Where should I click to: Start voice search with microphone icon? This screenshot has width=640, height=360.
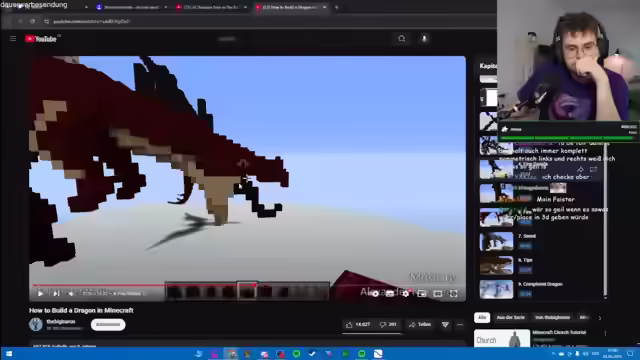coord(424,39)
